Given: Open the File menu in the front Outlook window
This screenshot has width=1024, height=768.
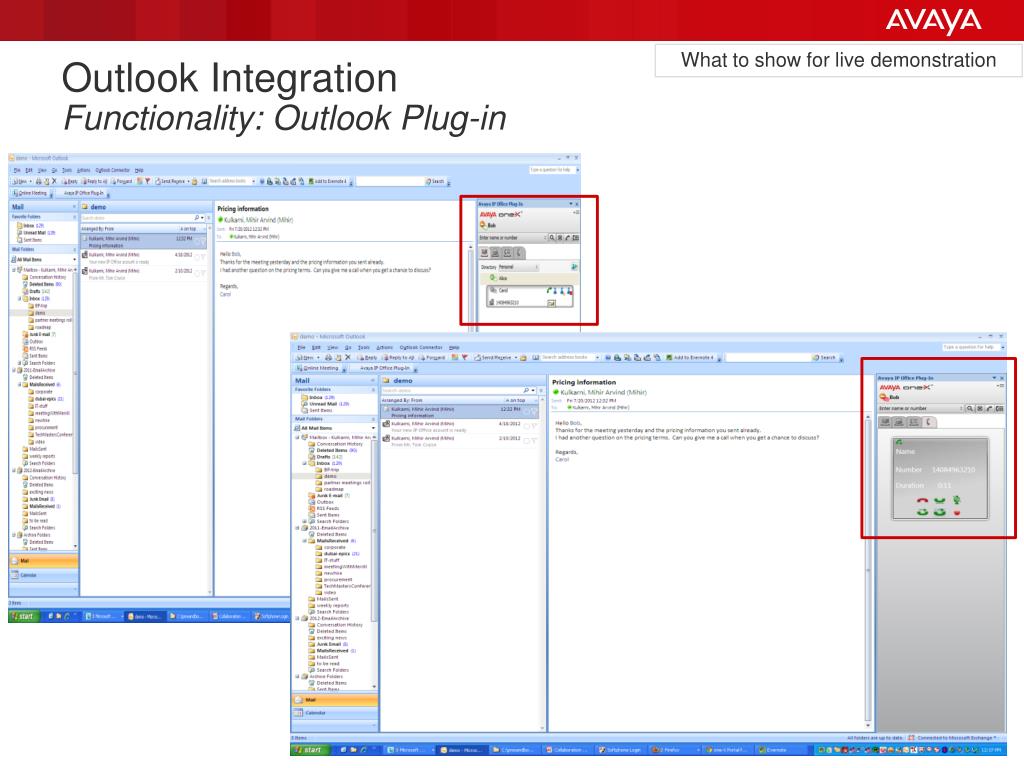Looking at the screenshot, I should (301, 347).
